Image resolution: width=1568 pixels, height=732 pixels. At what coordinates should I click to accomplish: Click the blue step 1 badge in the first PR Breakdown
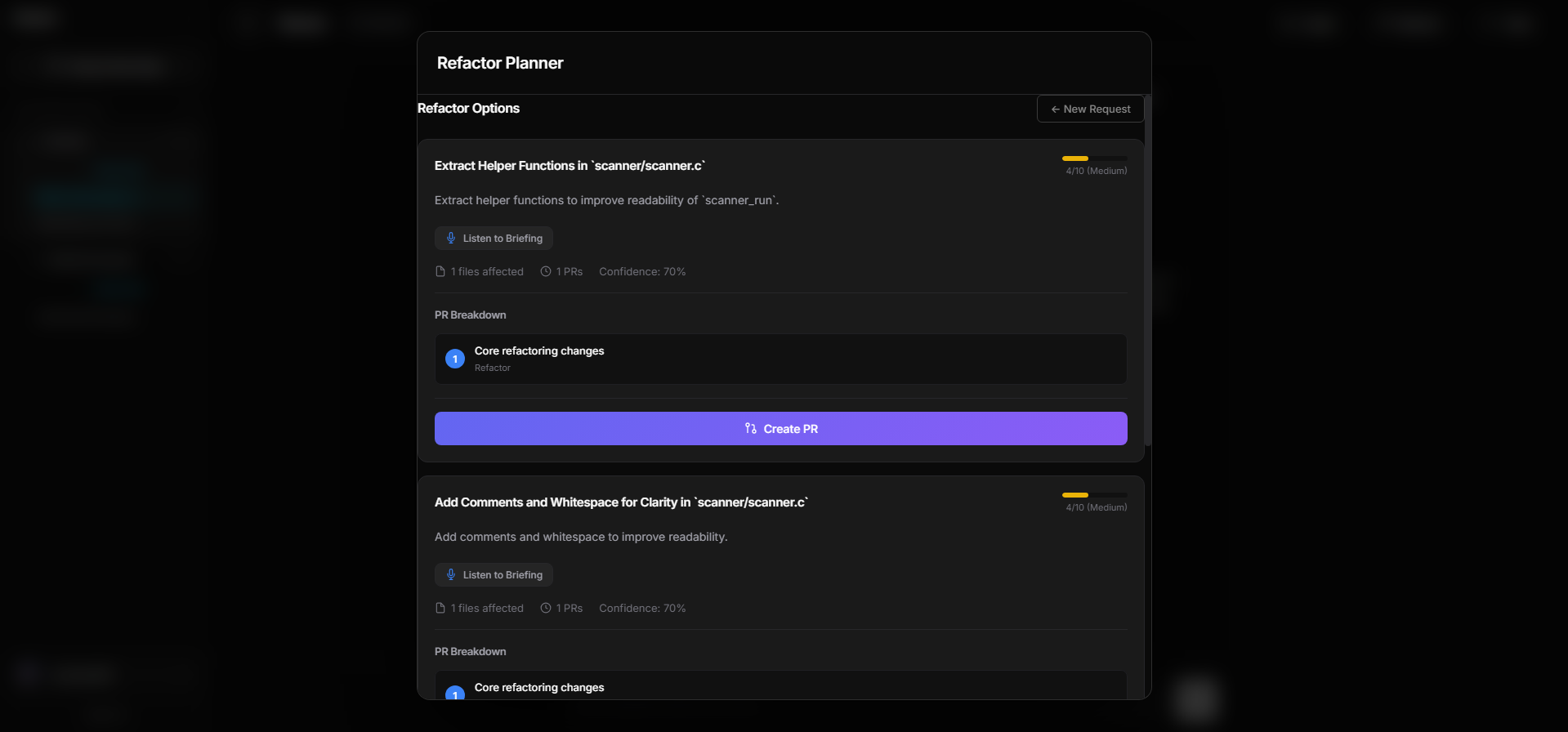click(x=455, y=359)
